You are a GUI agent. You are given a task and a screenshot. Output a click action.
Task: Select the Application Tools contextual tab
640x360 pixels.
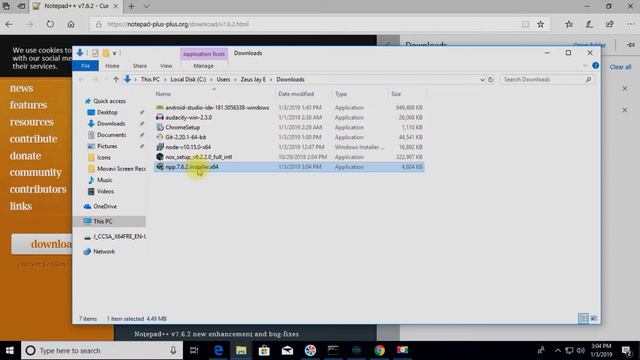click(204, 54)
